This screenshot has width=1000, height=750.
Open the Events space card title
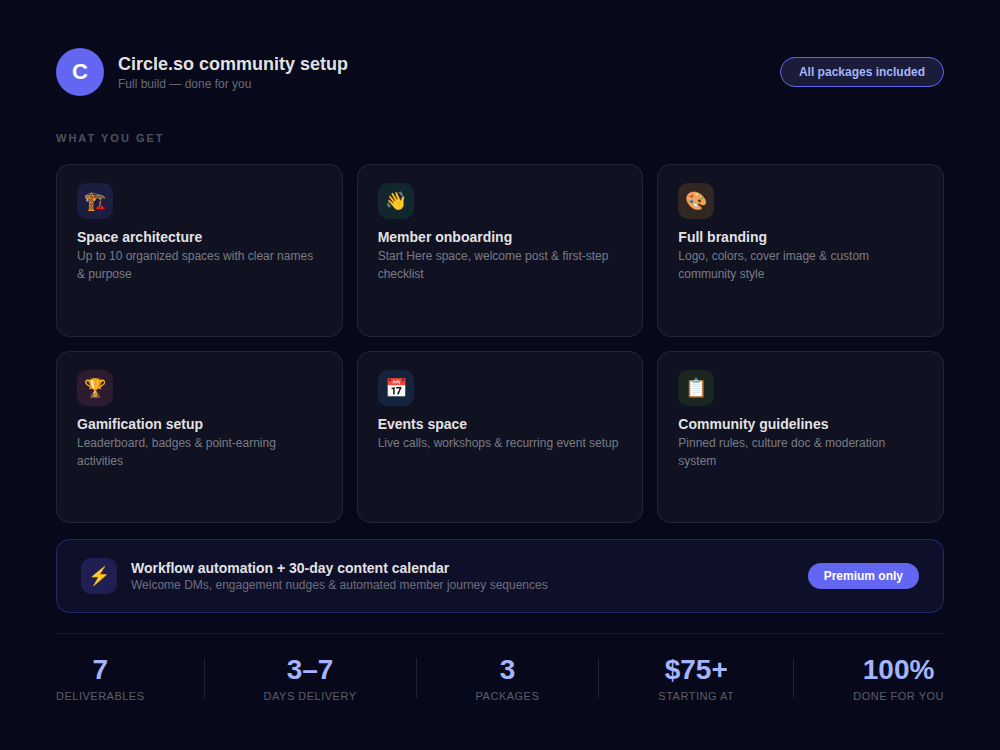point(422,424)
